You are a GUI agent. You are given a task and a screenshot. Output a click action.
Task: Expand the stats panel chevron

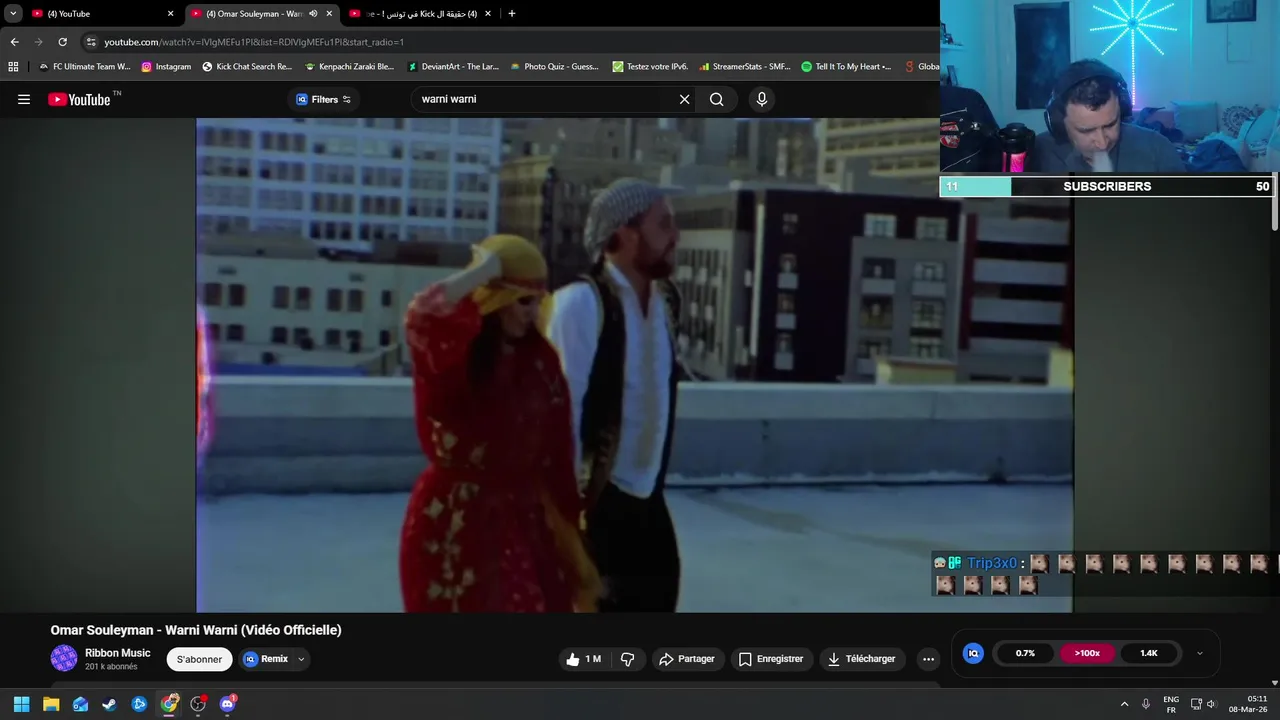pos(1200,653)
